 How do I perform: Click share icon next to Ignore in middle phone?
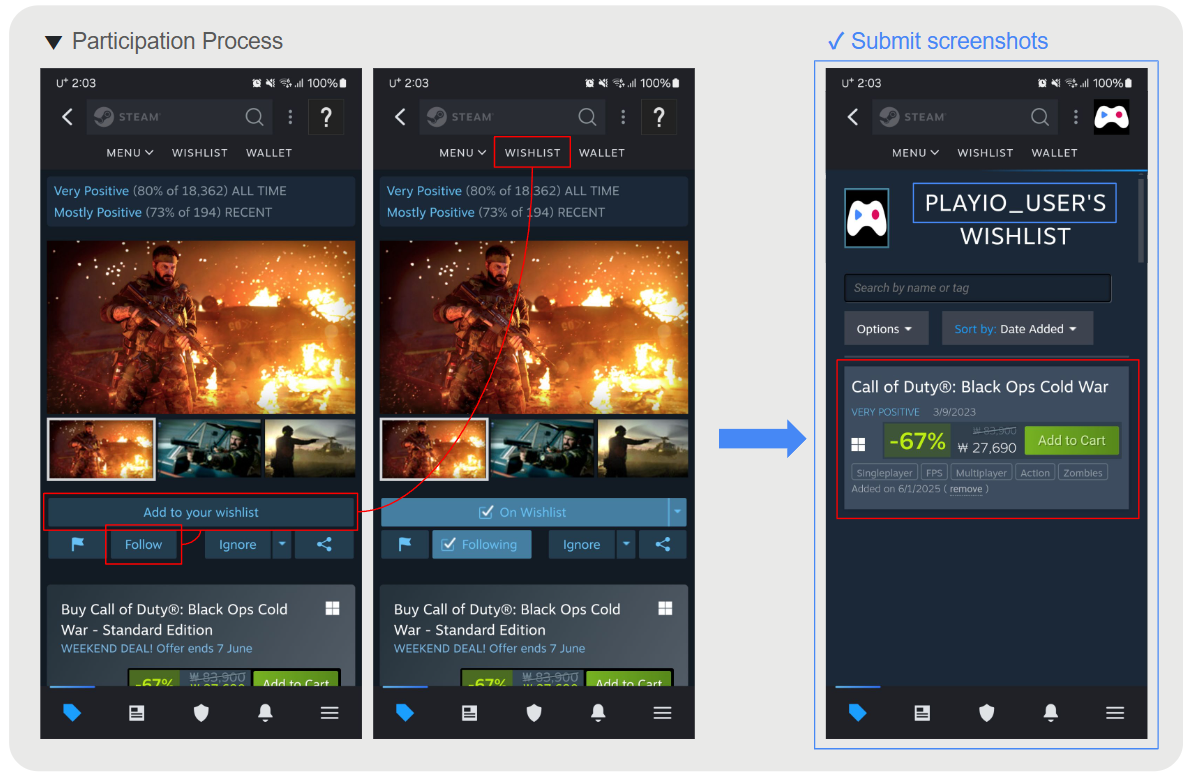click(x=662, y=544)
